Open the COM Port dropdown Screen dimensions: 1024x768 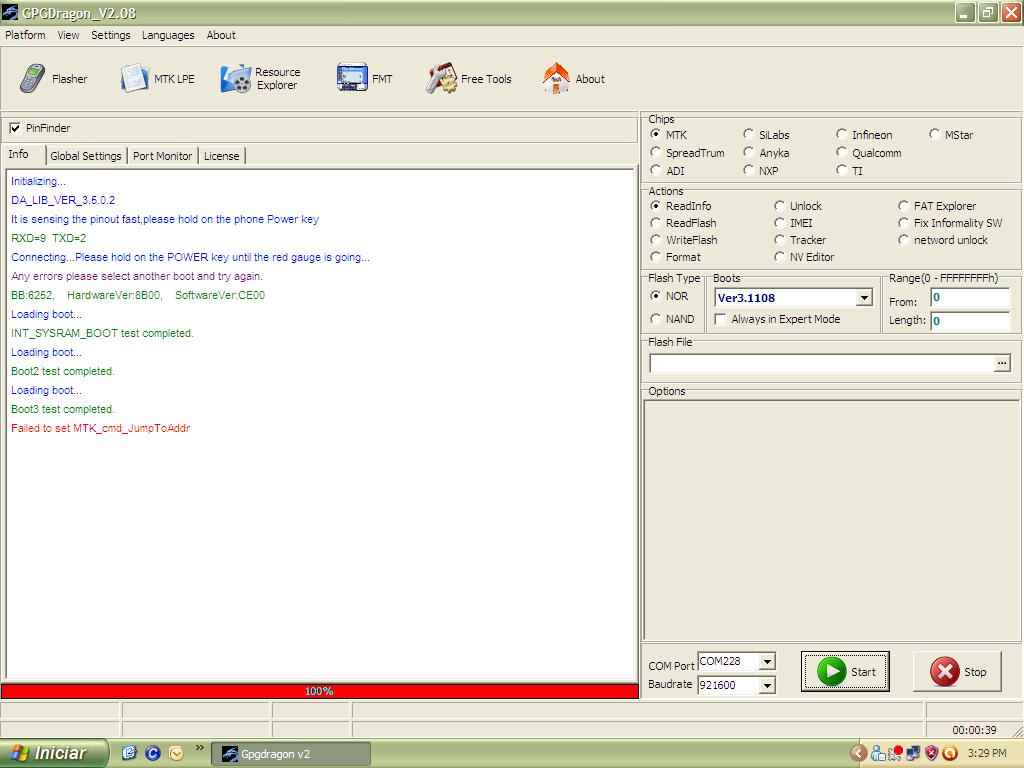(766, 662)
